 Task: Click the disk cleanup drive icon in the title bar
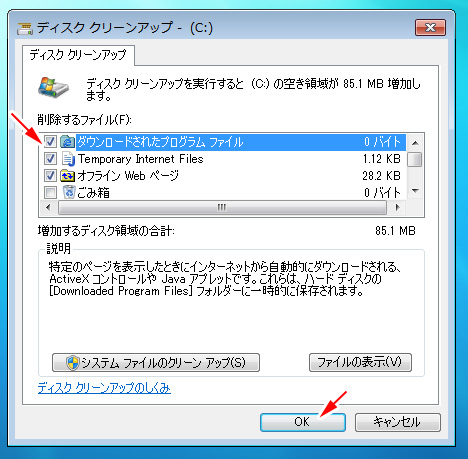click(25, 29)
